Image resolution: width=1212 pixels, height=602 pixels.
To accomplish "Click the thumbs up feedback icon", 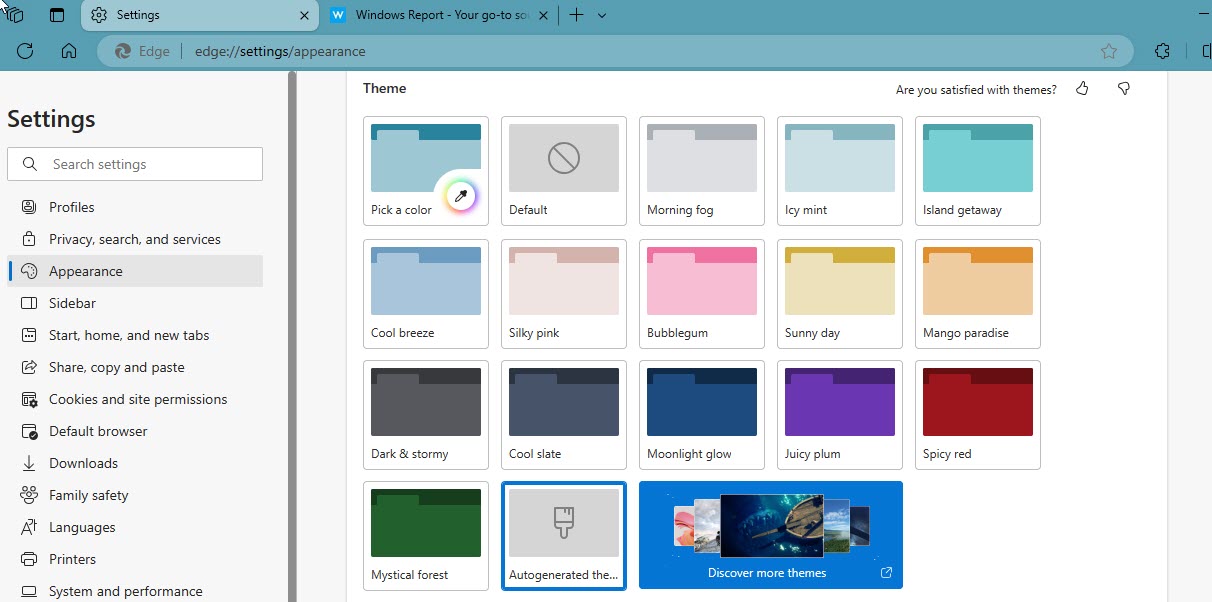I will [x=1082, y=89].
